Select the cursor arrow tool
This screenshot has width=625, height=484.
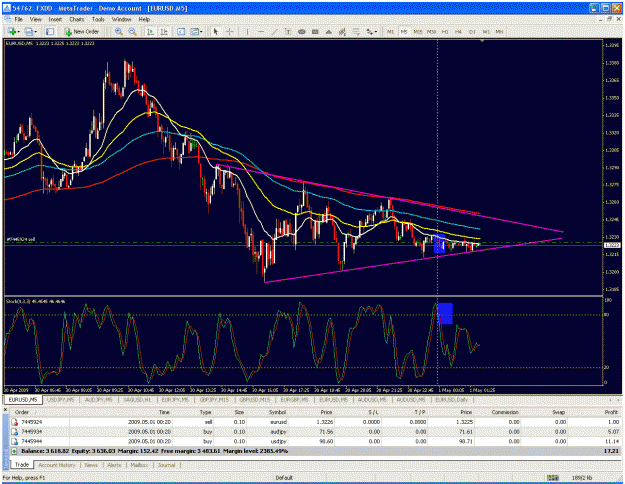pyautogui.click(x=216, y=31)
